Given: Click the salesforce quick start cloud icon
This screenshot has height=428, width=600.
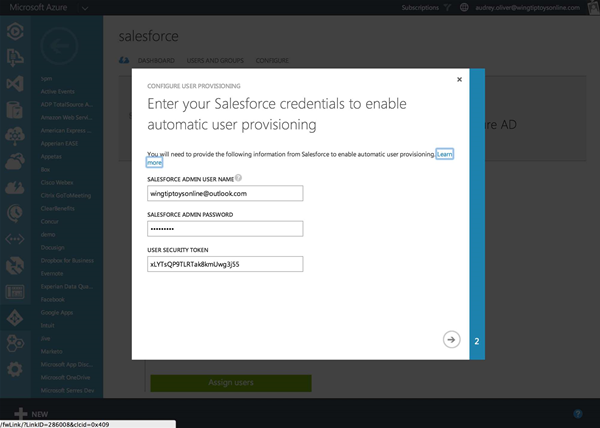Looking at the screenshot, I should pyautogui.click(x=124, y=60).
